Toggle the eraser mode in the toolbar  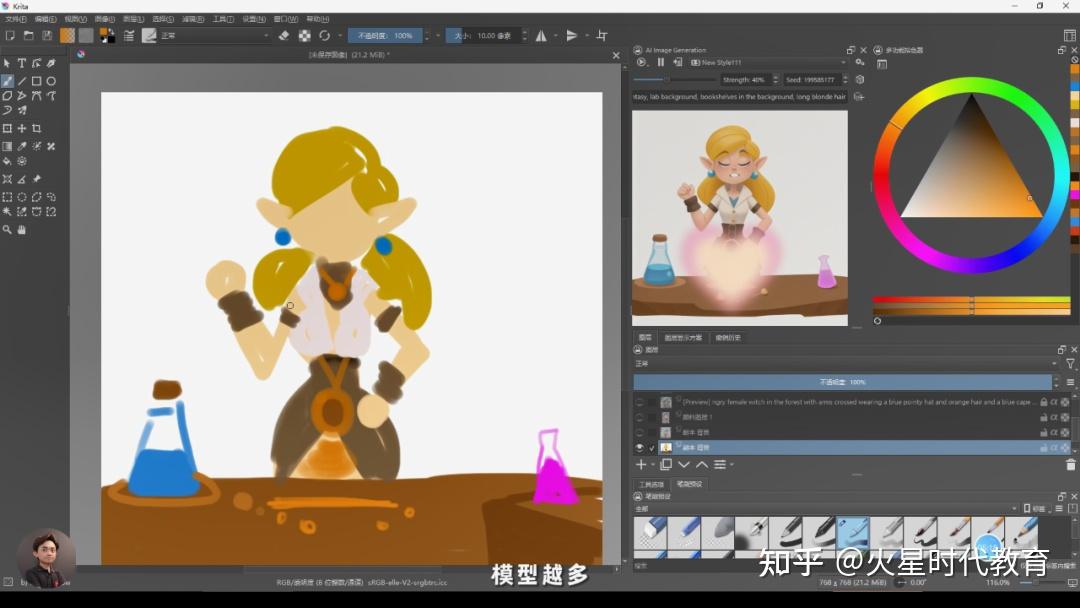(283, 35)
